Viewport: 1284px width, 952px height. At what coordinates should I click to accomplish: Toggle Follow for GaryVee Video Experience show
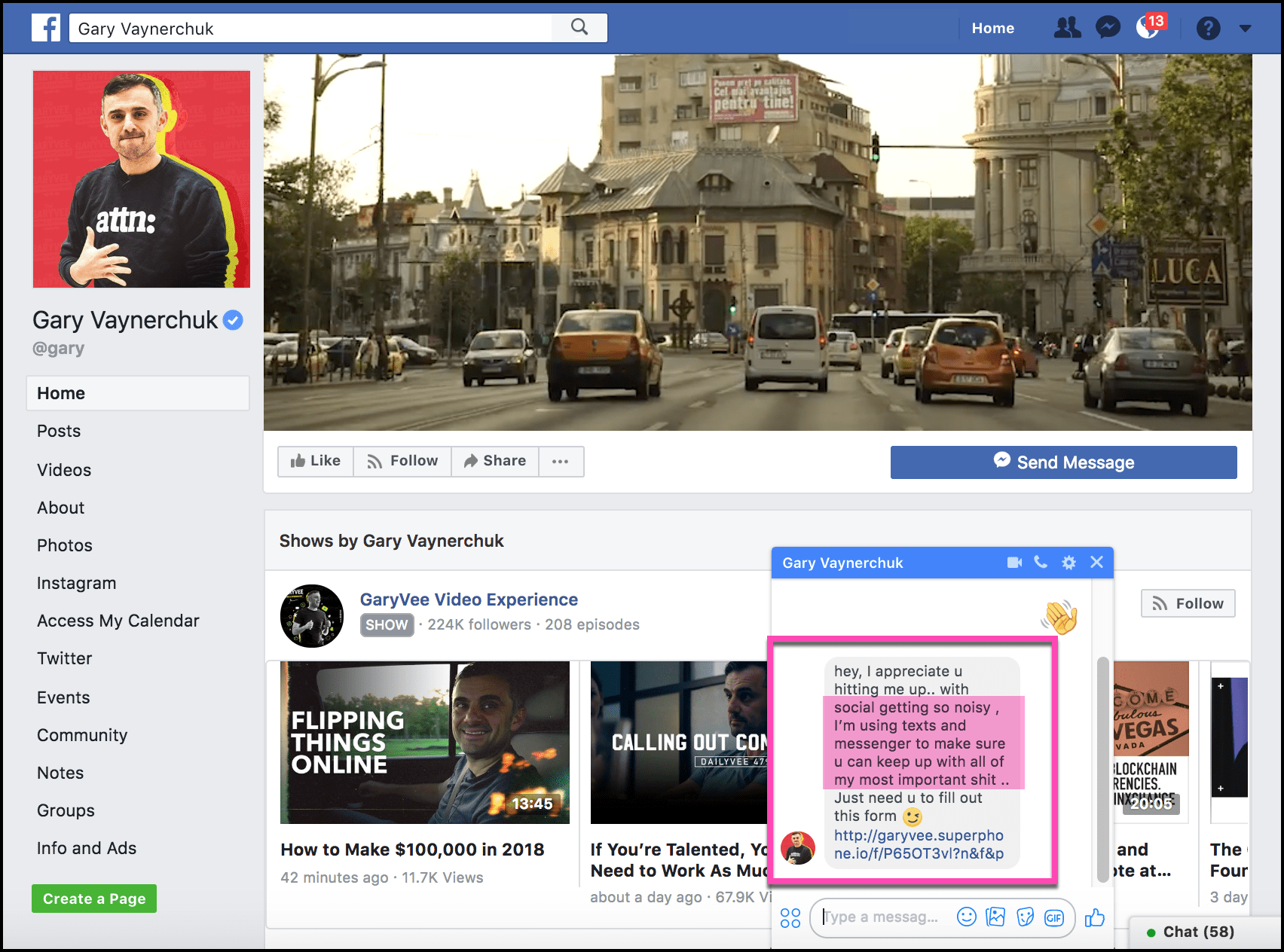(1188, 603)
